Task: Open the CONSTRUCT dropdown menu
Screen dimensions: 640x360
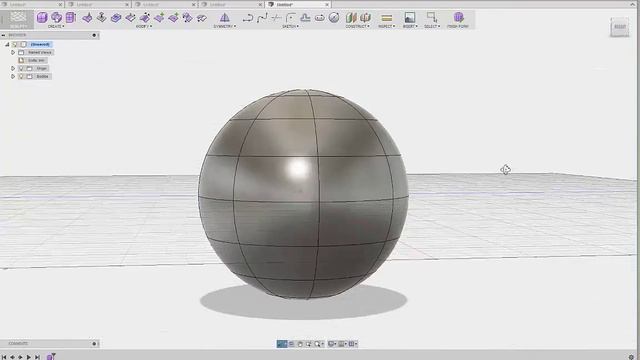Action: pyautogui.click(x=357, y=27)
